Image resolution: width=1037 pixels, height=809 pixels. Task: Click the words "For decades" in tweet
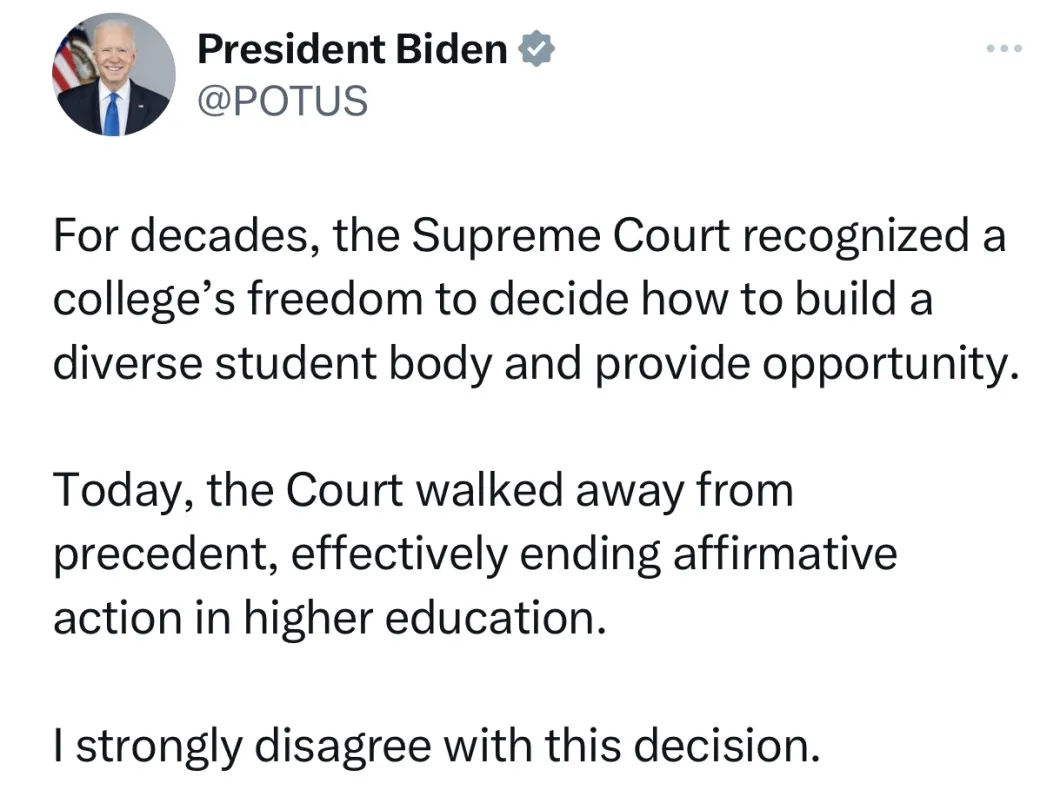(185, 236)
